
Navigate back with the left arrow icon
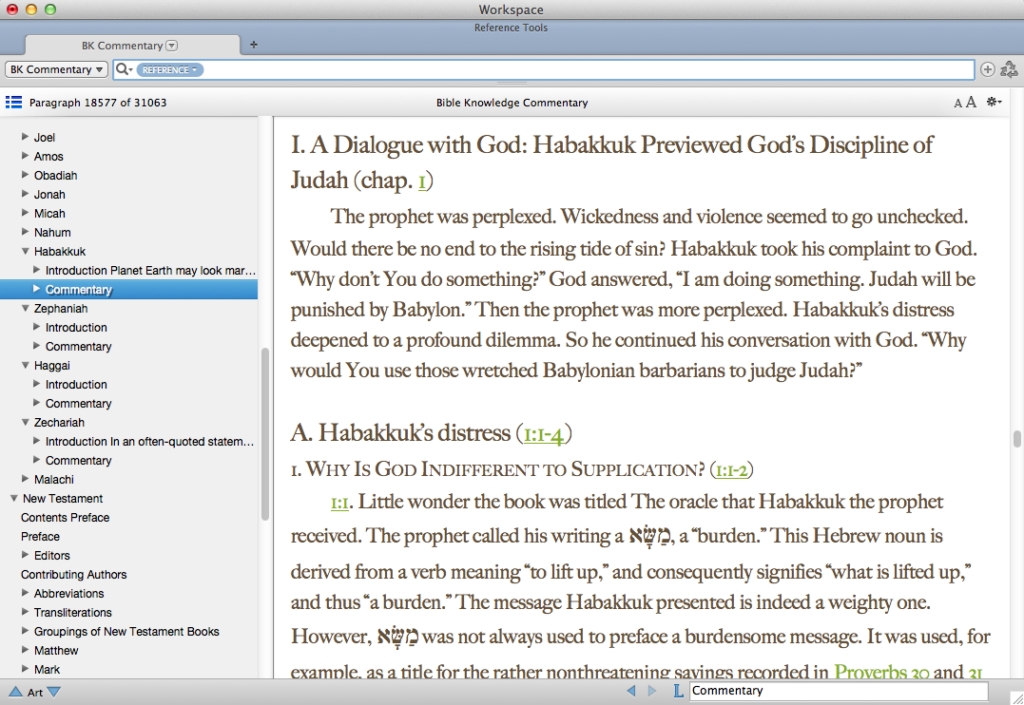tap(630, 690)
